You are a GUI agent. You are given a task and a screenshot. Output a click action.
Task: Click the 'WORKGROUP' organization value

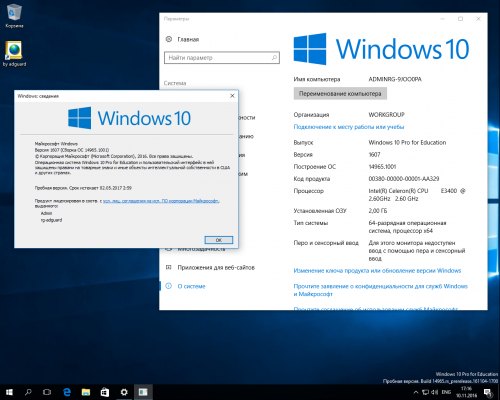386,114
